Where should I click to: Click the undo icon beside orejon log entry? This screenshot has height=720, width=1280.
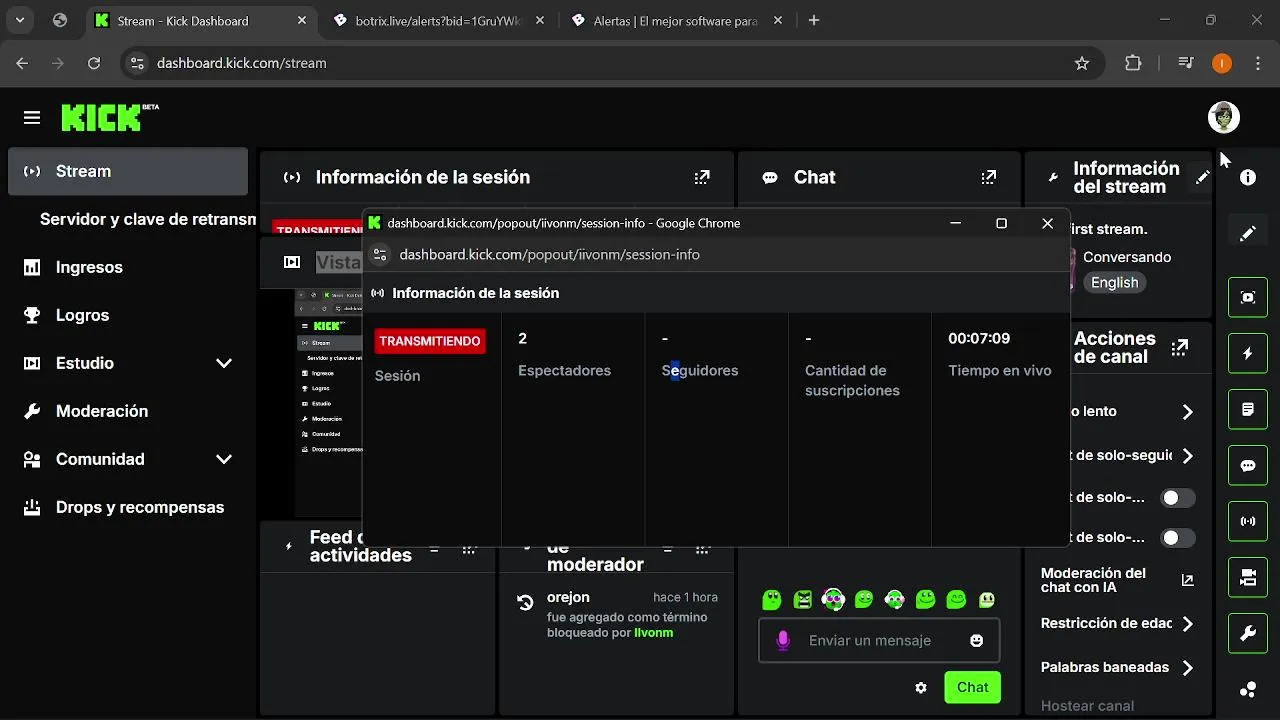pyautogui.click(x=525, y=602)
